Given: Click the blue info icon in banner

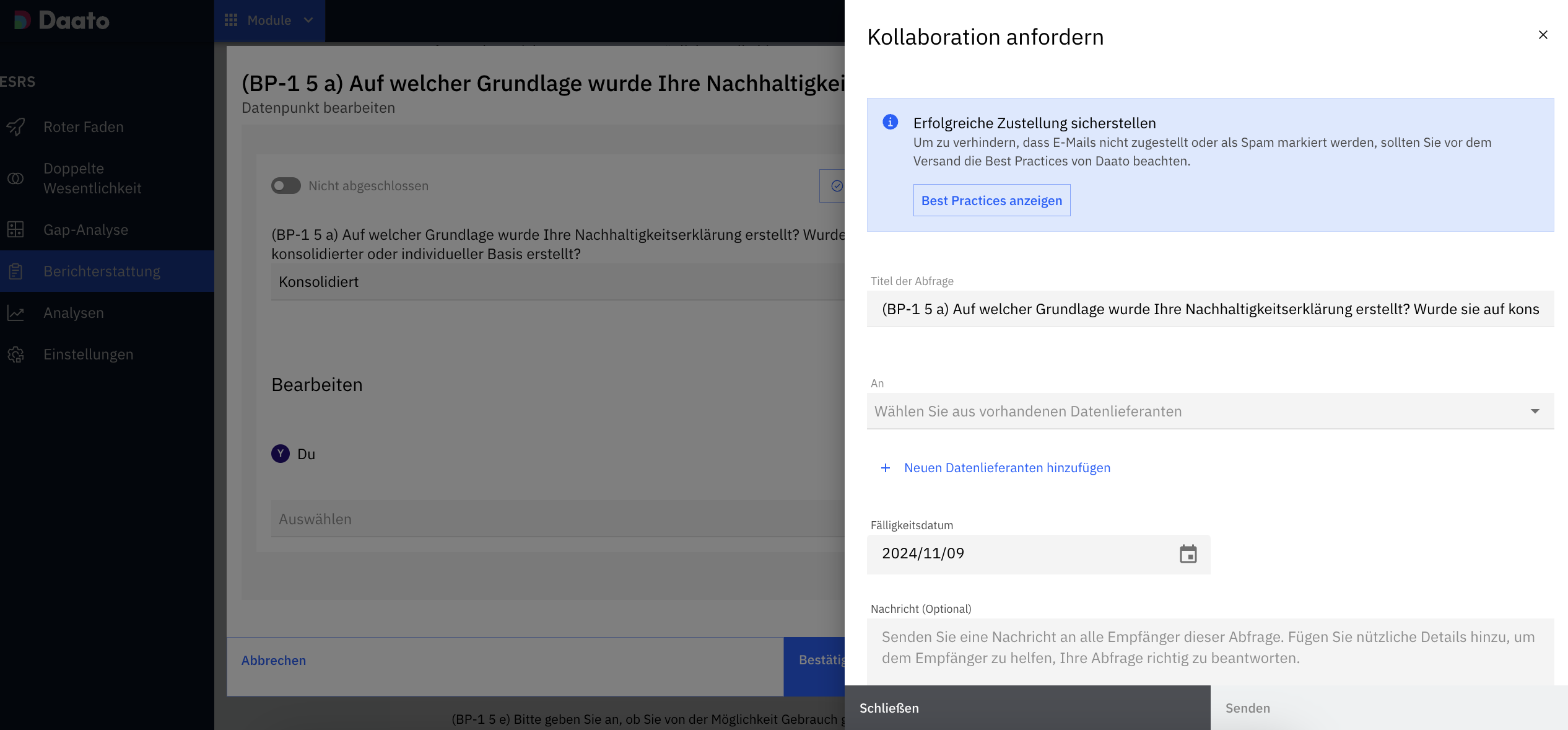Looking at the screenshot, I should tap(891, 122).
